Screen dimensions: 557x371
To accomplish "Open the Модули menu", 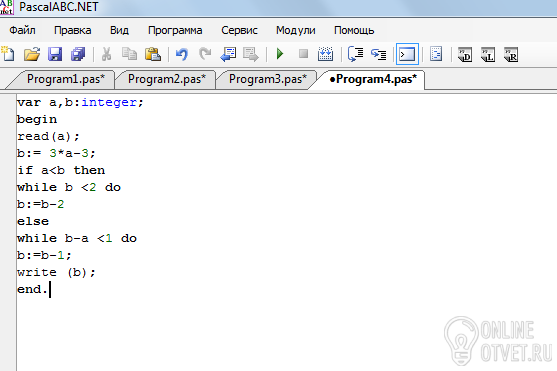I will (x=296, y=31).
